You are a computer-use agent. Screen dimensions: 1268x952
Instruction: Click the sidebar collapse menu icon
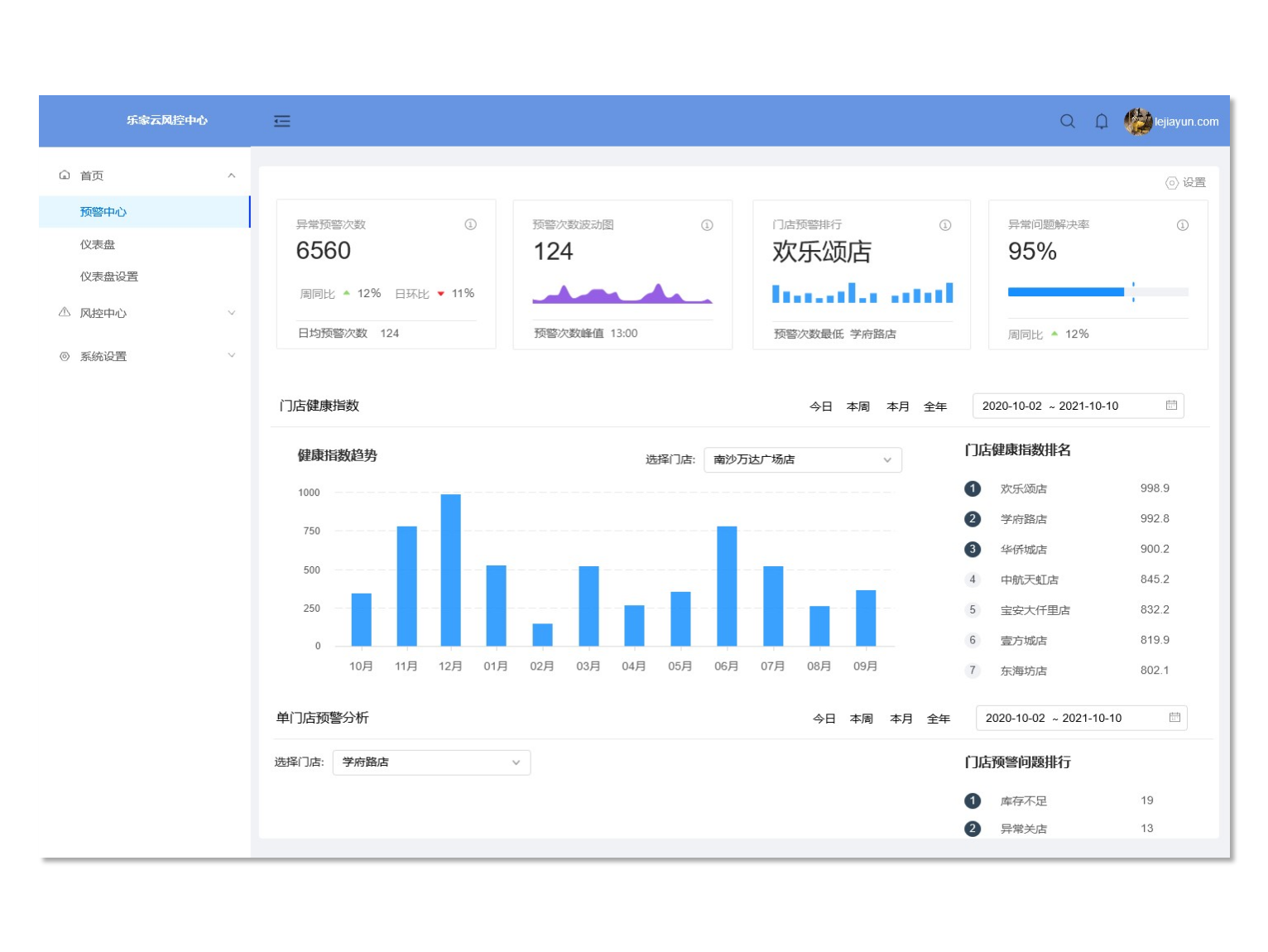(x=282, y=122)
